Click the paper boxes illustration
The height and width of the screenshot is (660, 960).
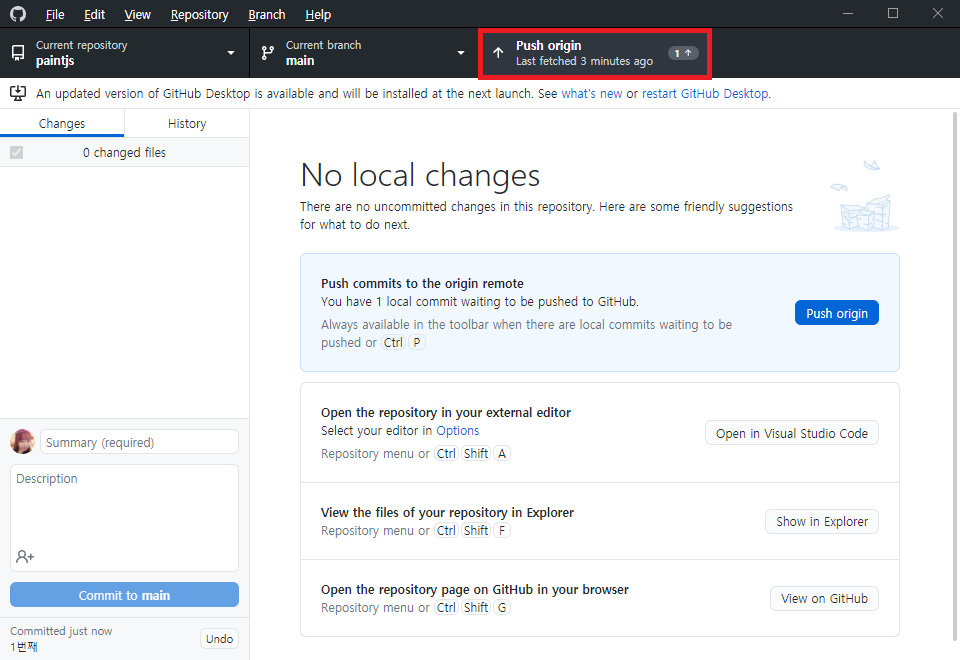coord(865,196)
